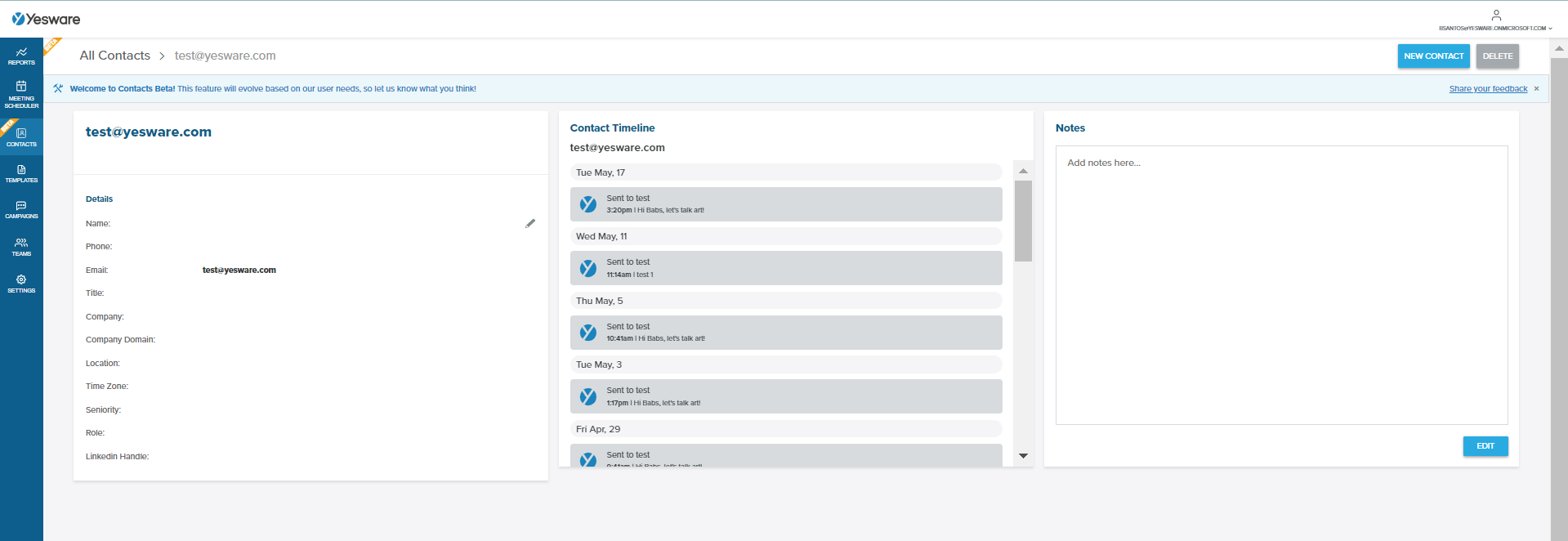Screen dimensions: 1568x541
Task: Click the Seniority: detail label
Action: tap(103, 409)
